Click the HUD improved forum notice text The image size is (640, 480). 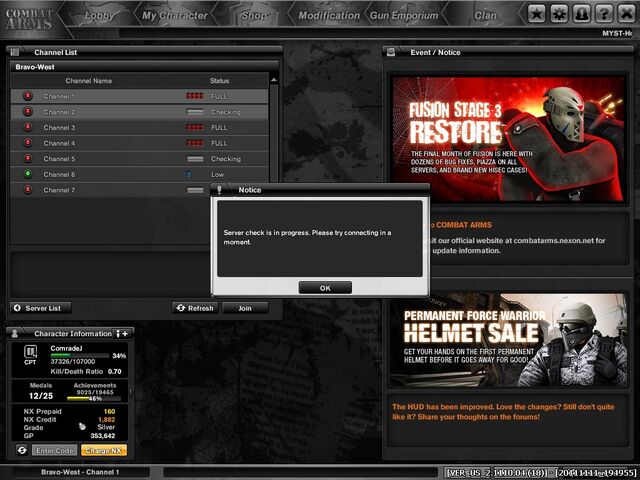503,412
